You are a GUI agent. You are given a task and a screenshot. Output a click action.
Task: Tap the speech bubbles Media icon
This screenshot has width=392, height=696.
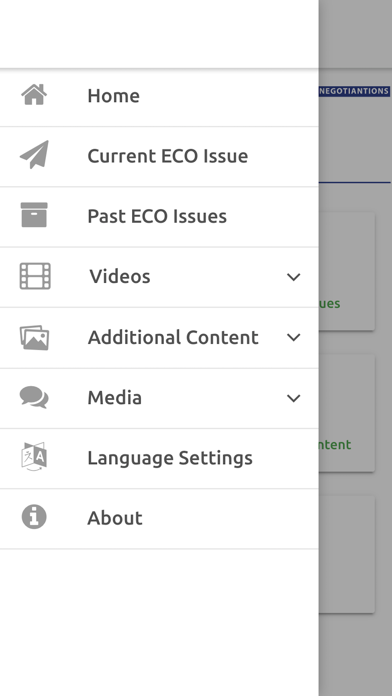pyautogui.click(x=34, y=397)
